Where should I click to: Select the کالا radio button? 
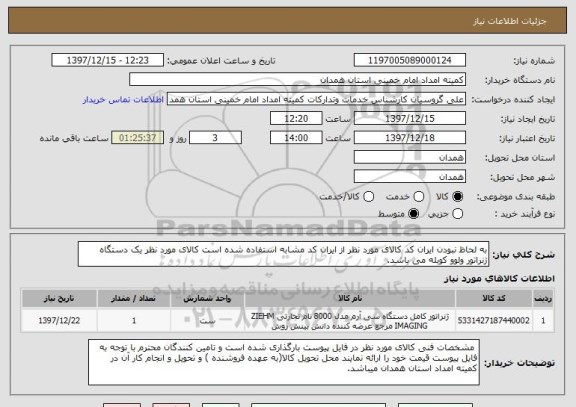pos(457,197)
